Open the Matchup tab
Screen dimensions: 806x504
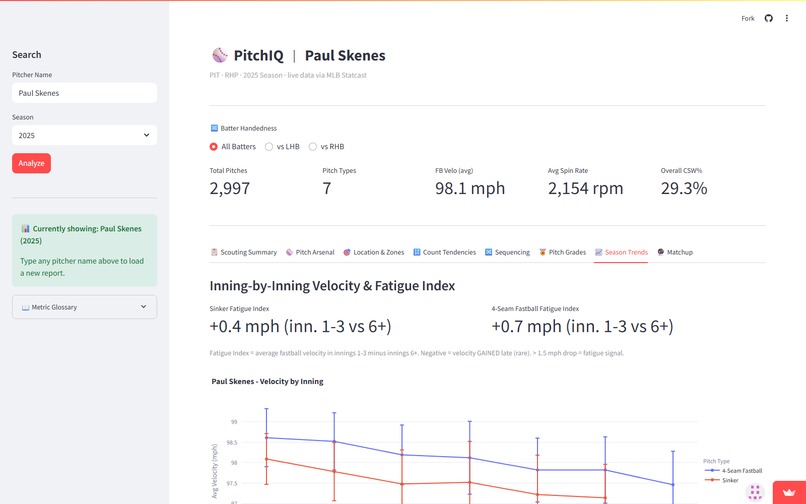(x=675, y=252)
